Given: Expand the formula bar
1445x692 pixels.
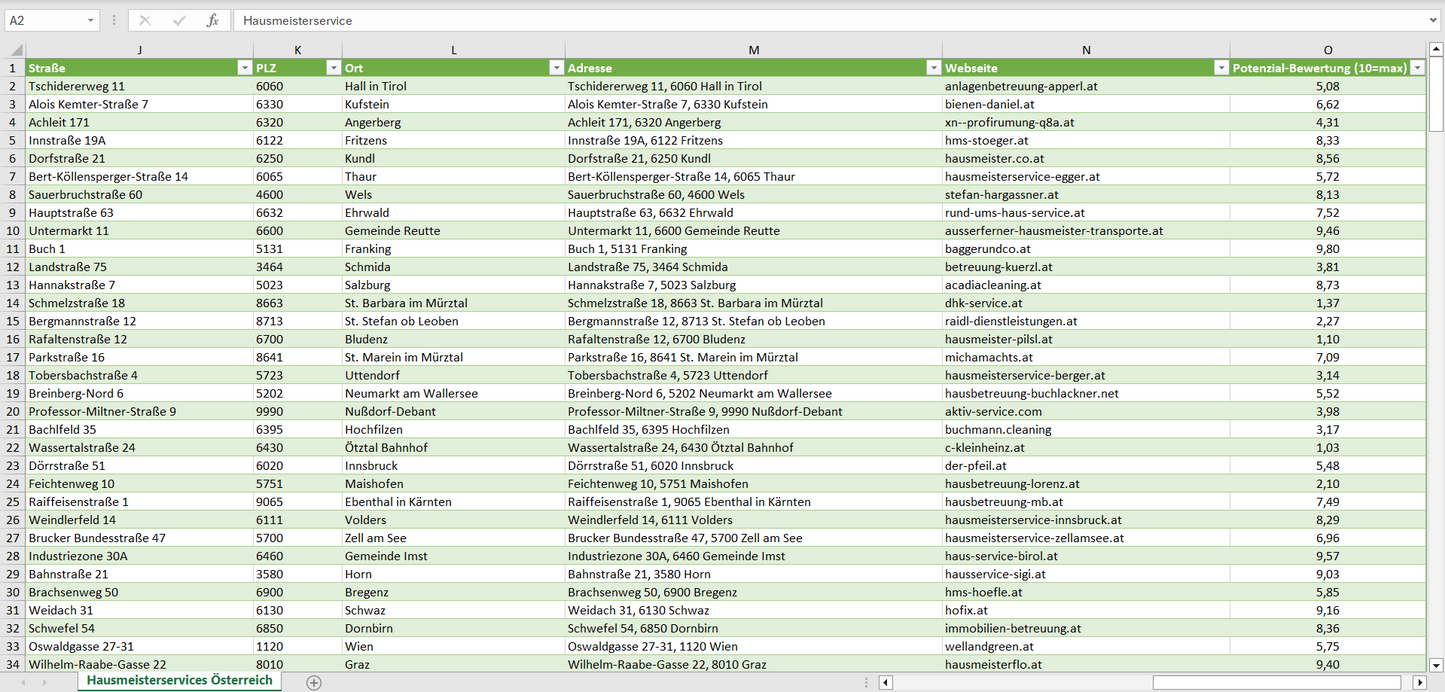Looking at the screenshot, I should click(x=1435, y=20).
